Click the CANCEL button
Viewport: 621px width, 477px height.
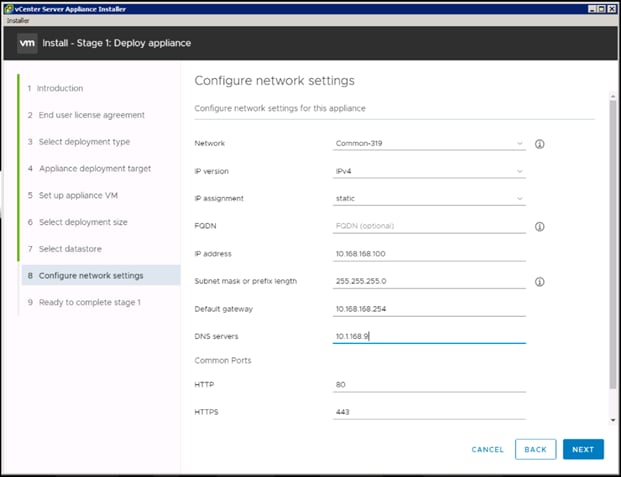pyautogui.click(x=488, y=449)
